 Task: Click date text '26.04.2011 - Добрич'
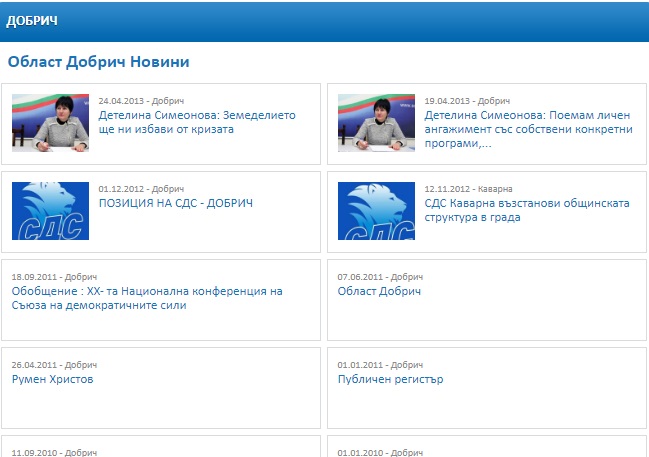coord(54,365)
